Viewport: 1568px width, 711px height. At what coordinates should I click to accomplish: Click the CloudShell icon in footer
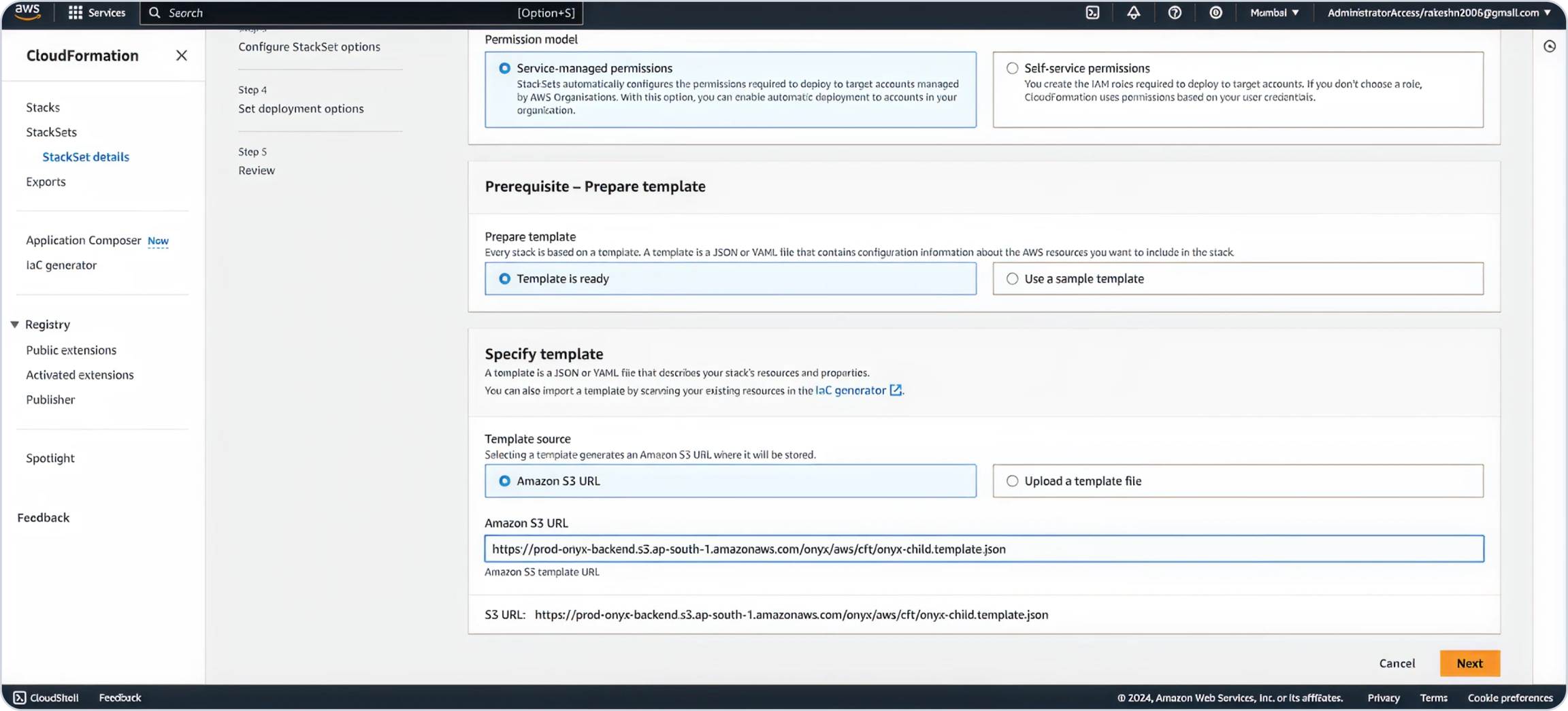tap(20, 697)
